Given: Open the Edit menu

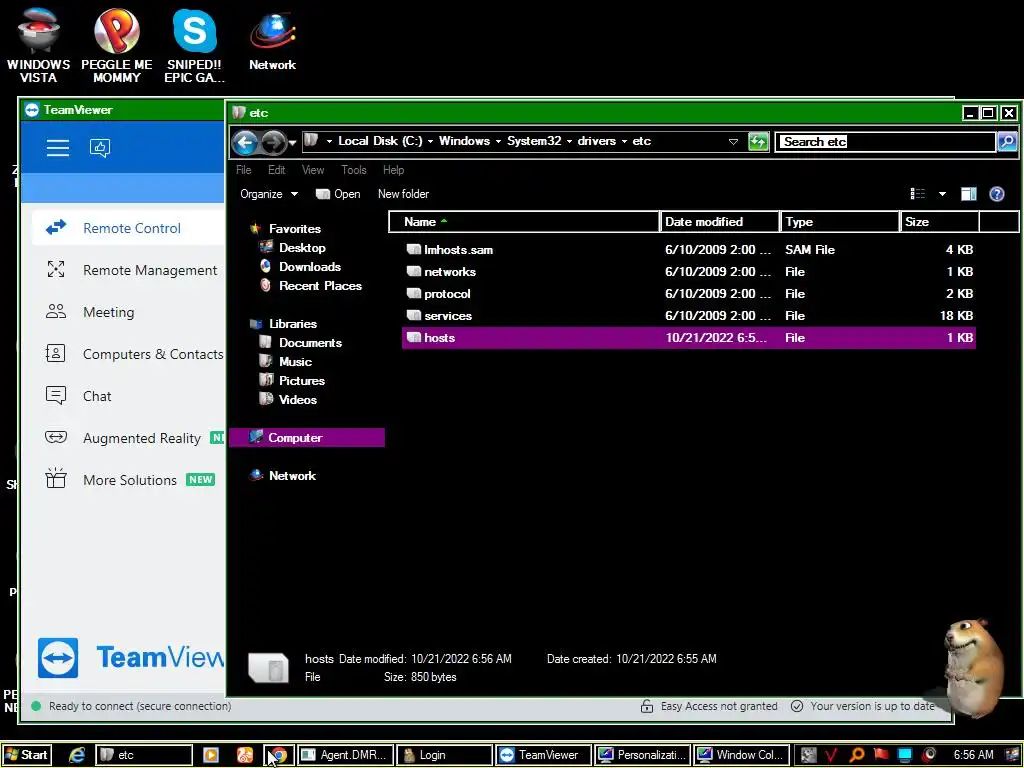Looking at the screenshot, I should tap(276, 170).
